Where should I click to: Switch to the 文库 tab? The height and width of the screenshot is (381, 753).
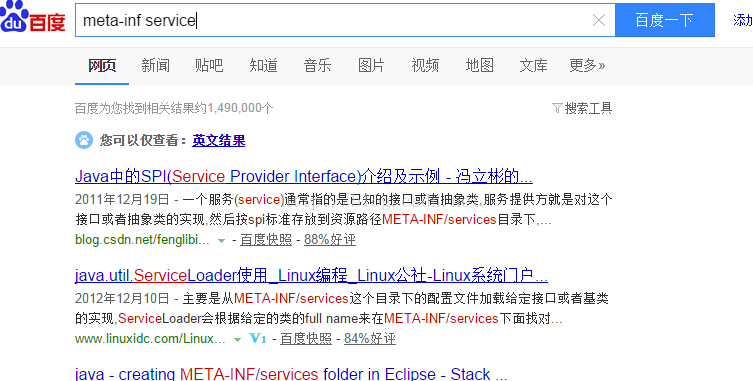(533, 65)
